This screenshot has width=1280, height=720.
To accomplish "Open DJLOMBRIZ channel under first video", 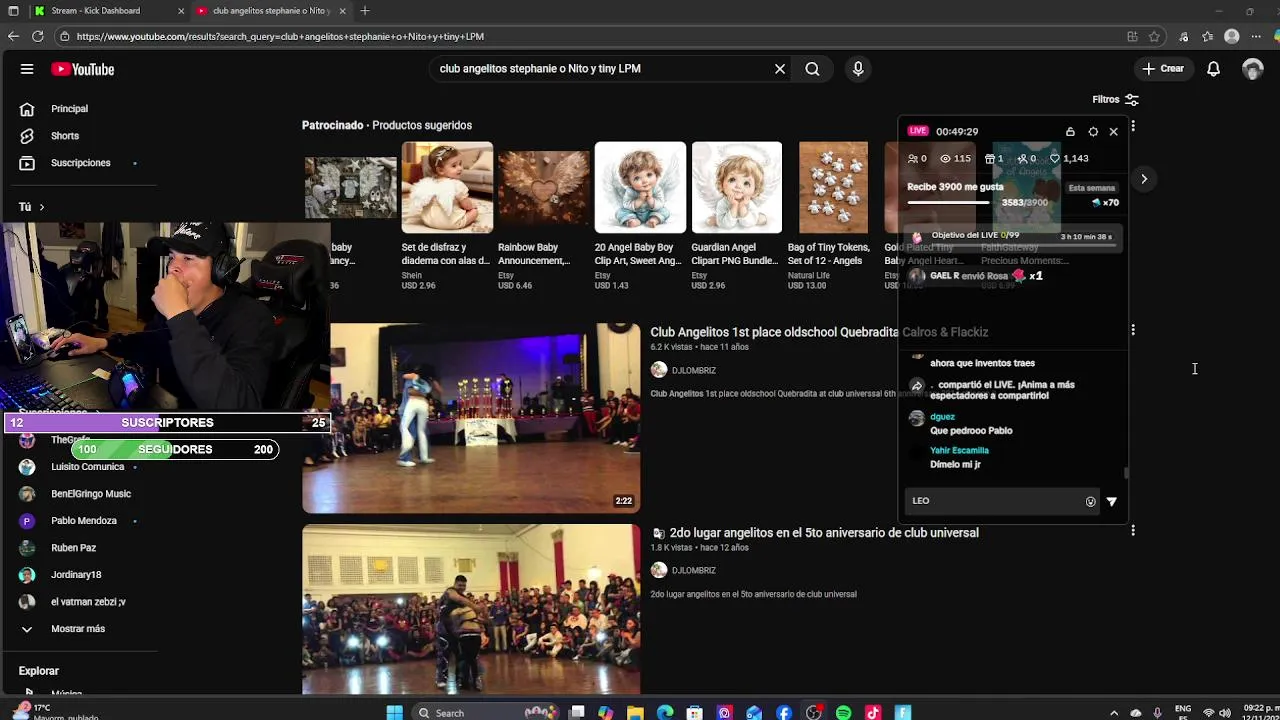I will tap(693, 371).
